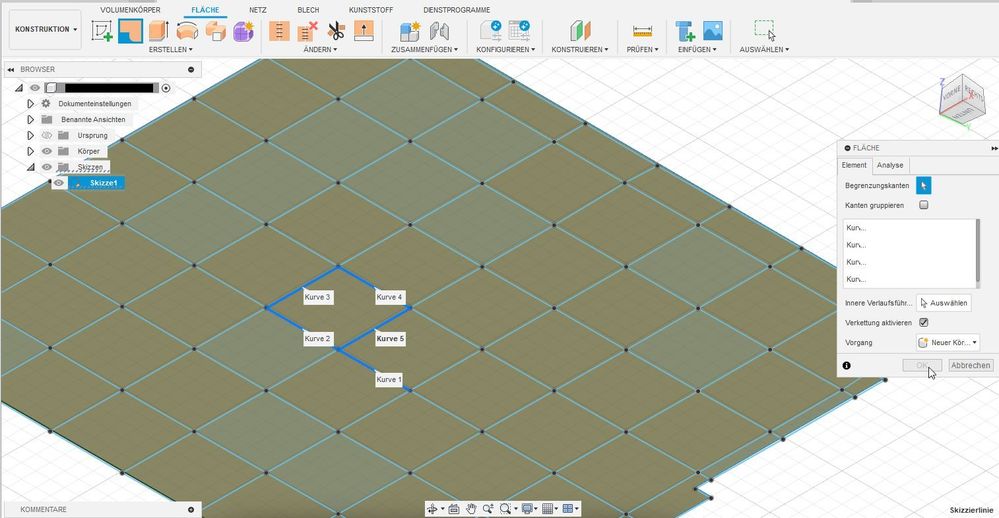999x518 pixels.
Task: Open the ERSTELLEN dropdown menu
Action: pyautogui.click(x=170, y=49)
